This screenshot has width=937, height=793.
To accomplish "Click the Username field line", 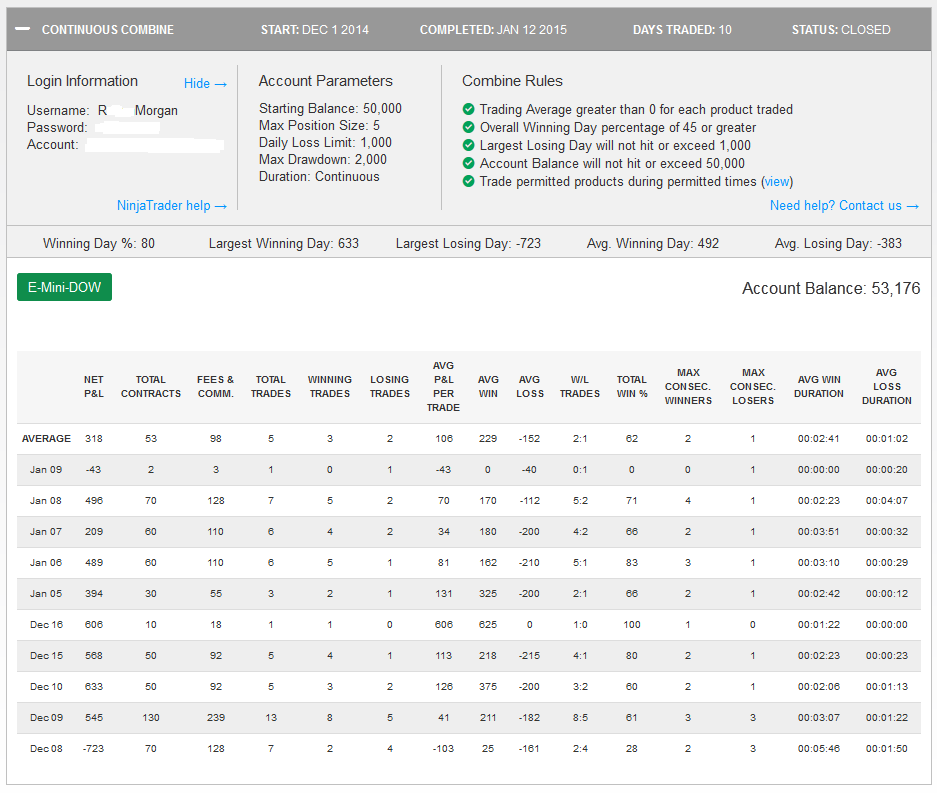I will (102, 111).
